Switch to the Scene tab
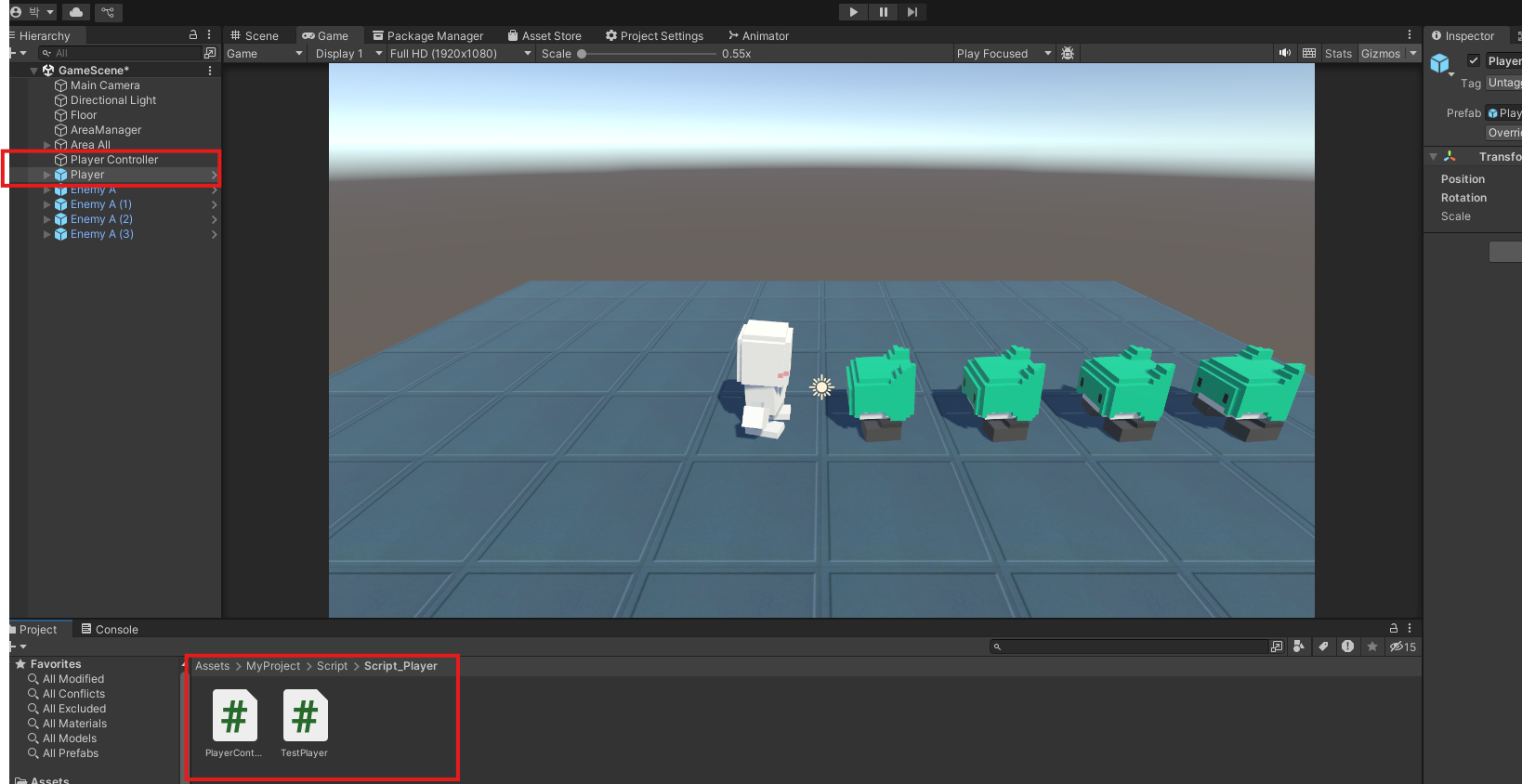Image resolution: width=1522 pixels, height=784 pixels. coord(254,35)
